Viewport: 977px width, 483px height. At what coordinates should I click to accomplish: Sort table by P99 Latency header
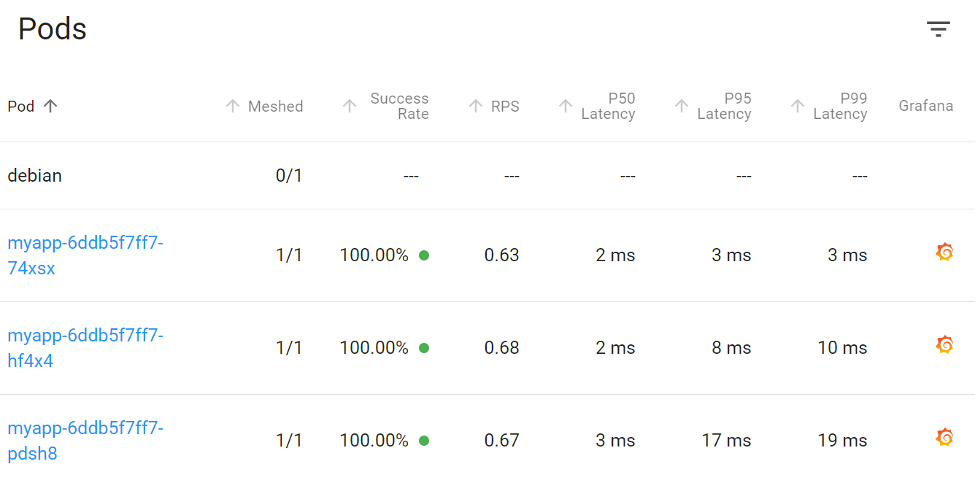point(840,107)
